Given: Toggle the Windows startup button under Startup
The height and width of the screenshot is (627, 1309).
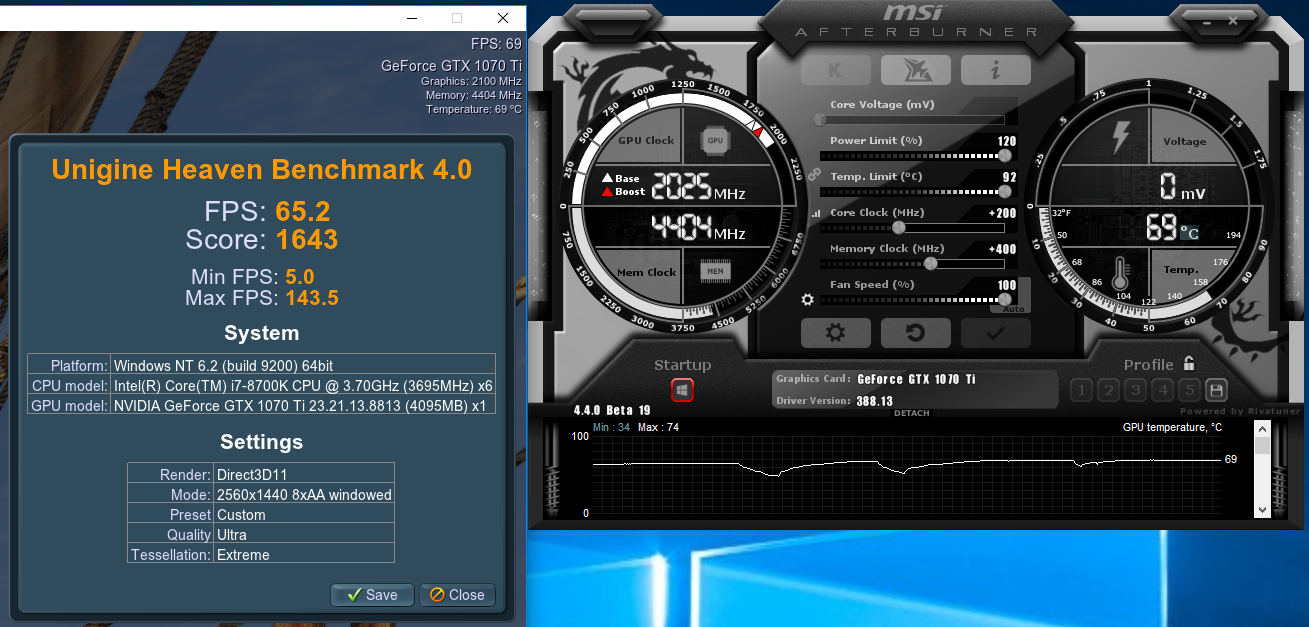Looking at the screenshot, I should [x=683, y=390].
